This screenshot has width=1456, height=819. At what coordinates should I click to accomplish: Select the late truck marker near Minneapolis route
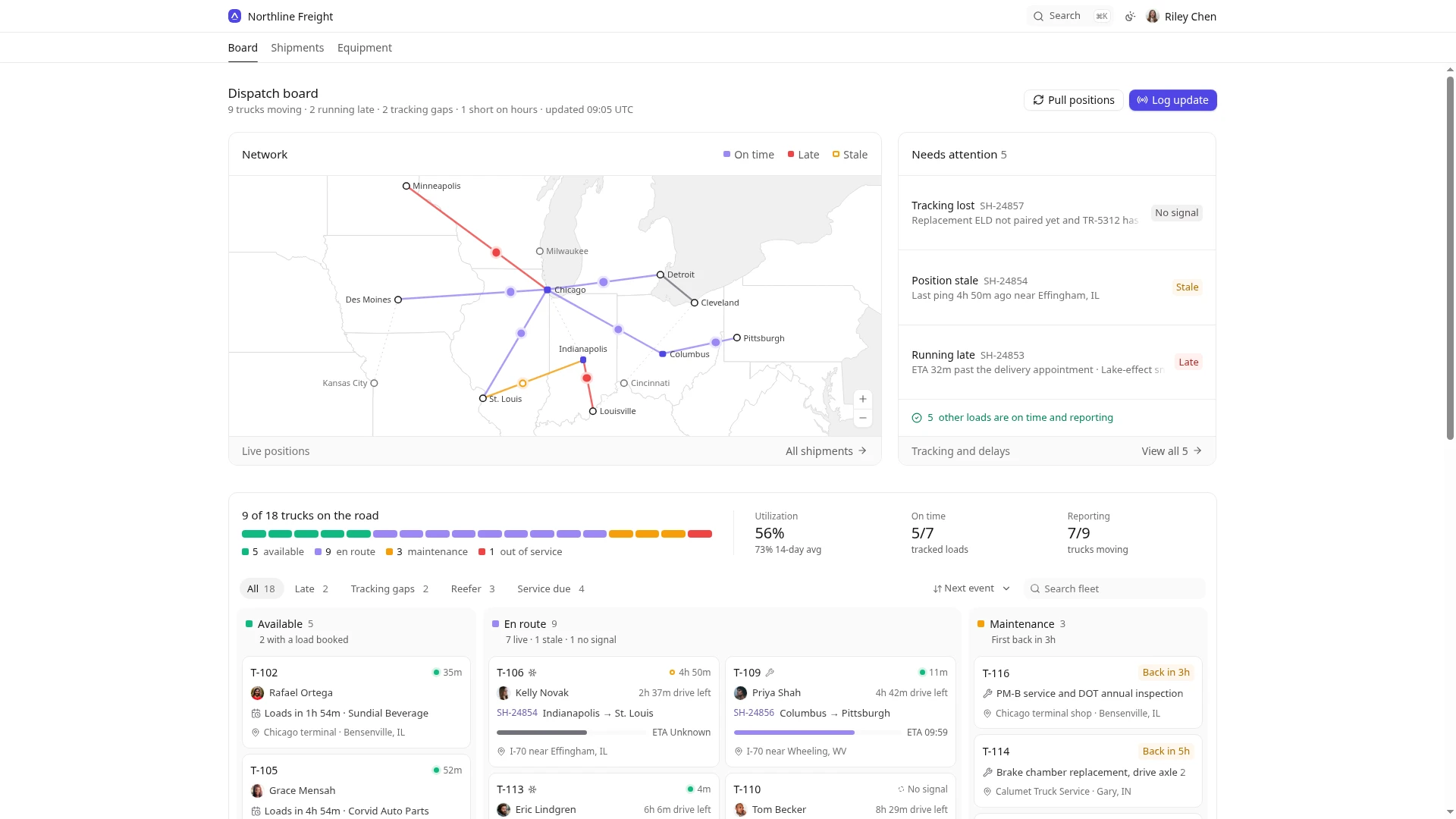pos(496,253)
